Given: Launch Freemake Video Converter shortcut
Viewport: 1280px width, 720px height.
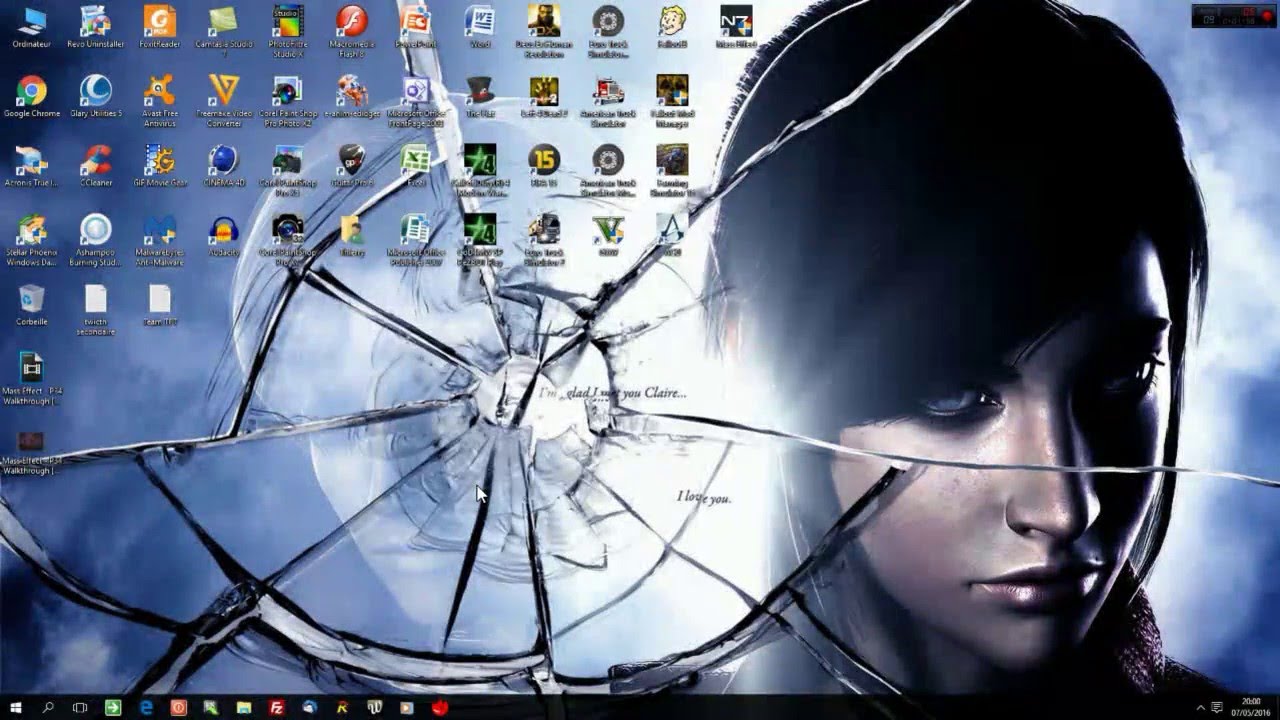Looking at the screenshot, I should tap(224, 101).
